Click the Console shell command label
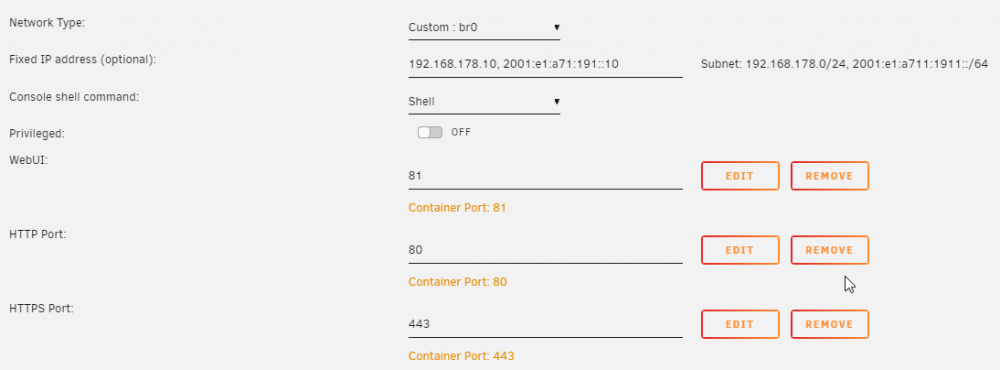Viewport: 1000px width, 370px height. [74, 97]
